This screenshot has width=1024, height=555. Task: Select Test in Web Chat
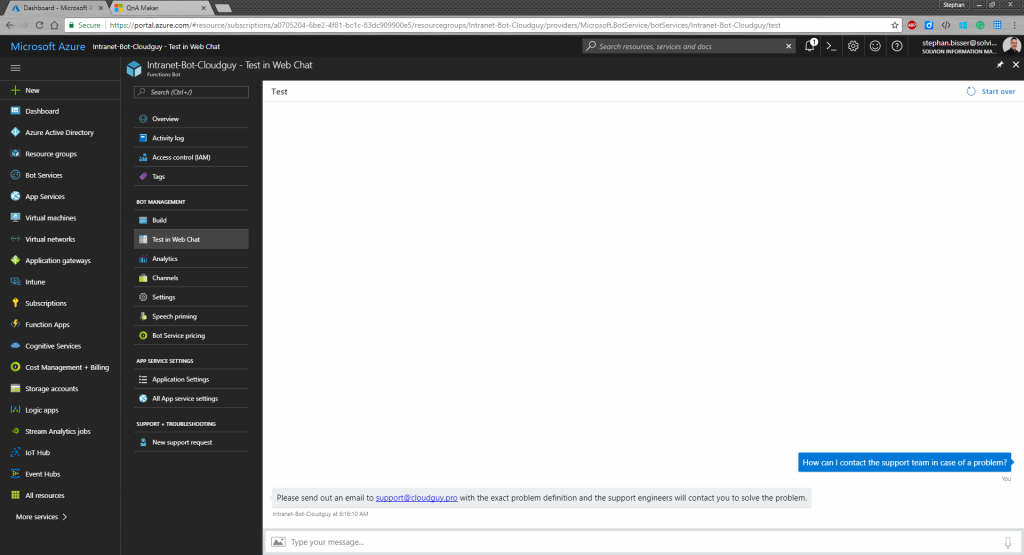tap(191, 239)
